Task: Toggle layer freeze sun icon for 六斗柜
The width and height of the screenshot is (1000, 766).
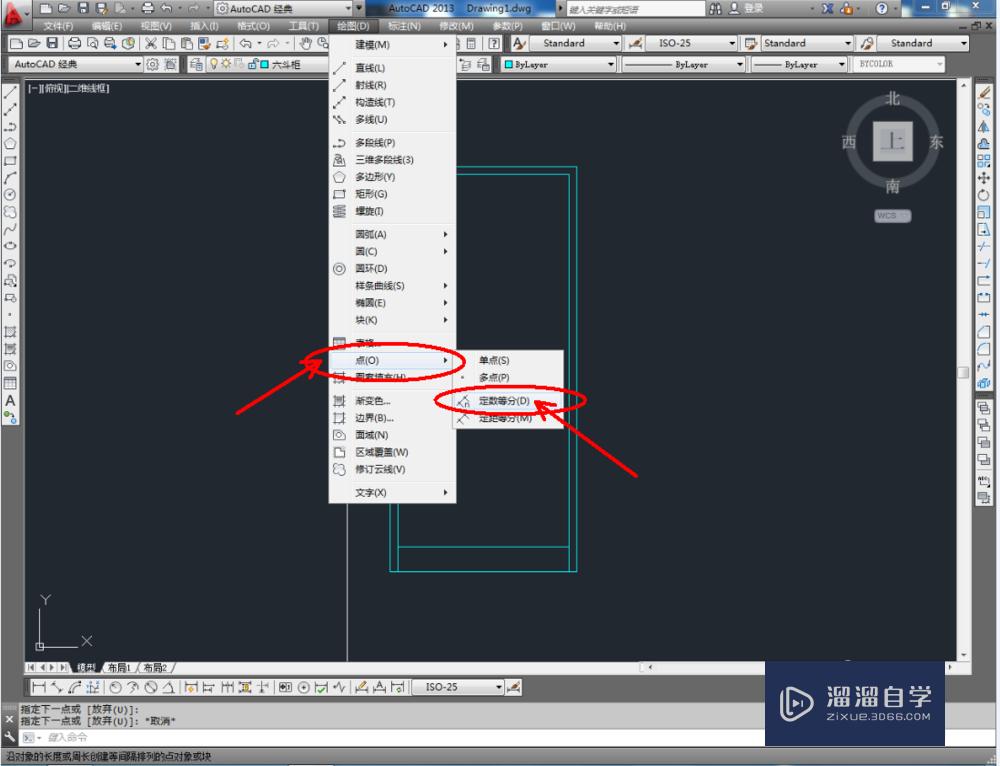Action: point(226,64)
